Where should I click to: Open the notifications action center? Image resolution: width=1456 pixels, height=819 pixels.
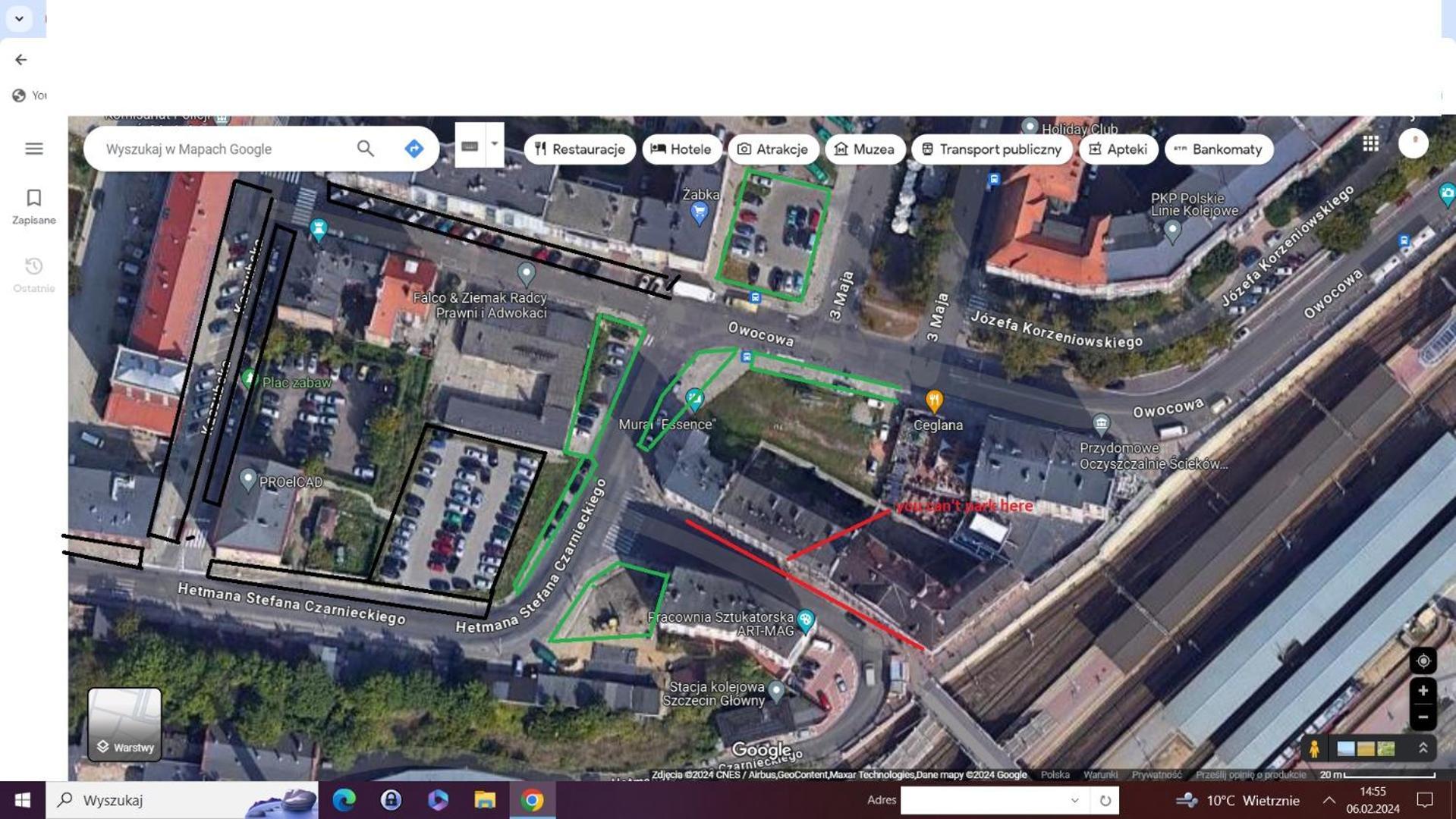pos(1425,800)
